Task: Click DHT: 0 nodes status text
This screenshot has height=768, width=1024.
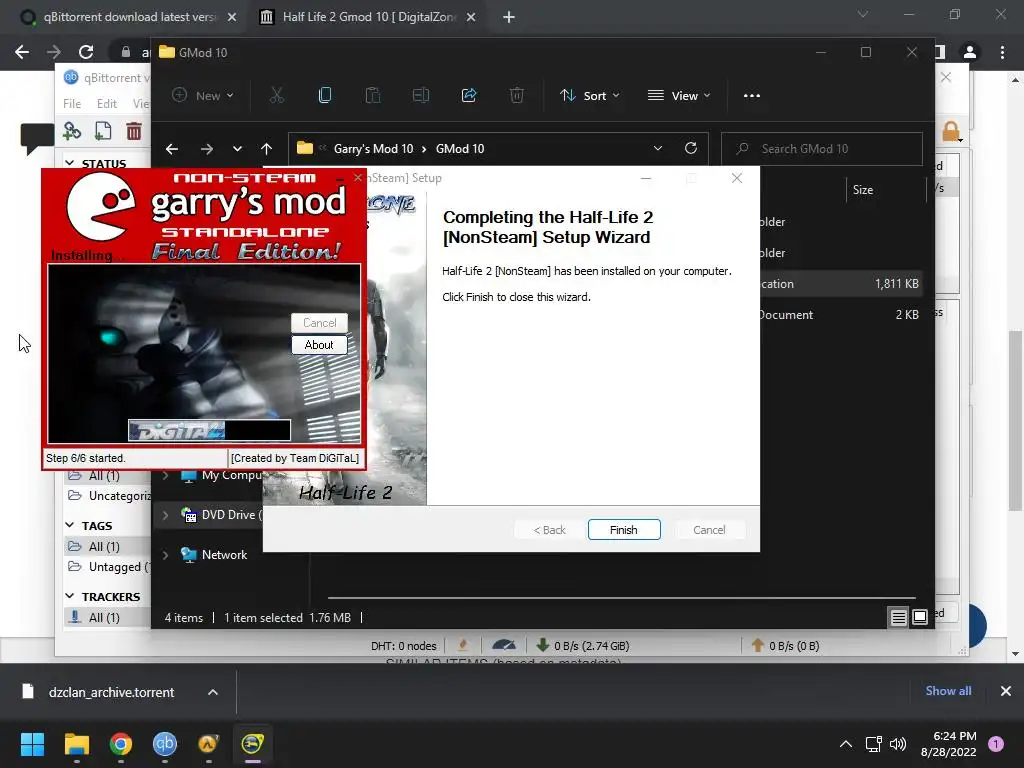Action: (404, 646)
